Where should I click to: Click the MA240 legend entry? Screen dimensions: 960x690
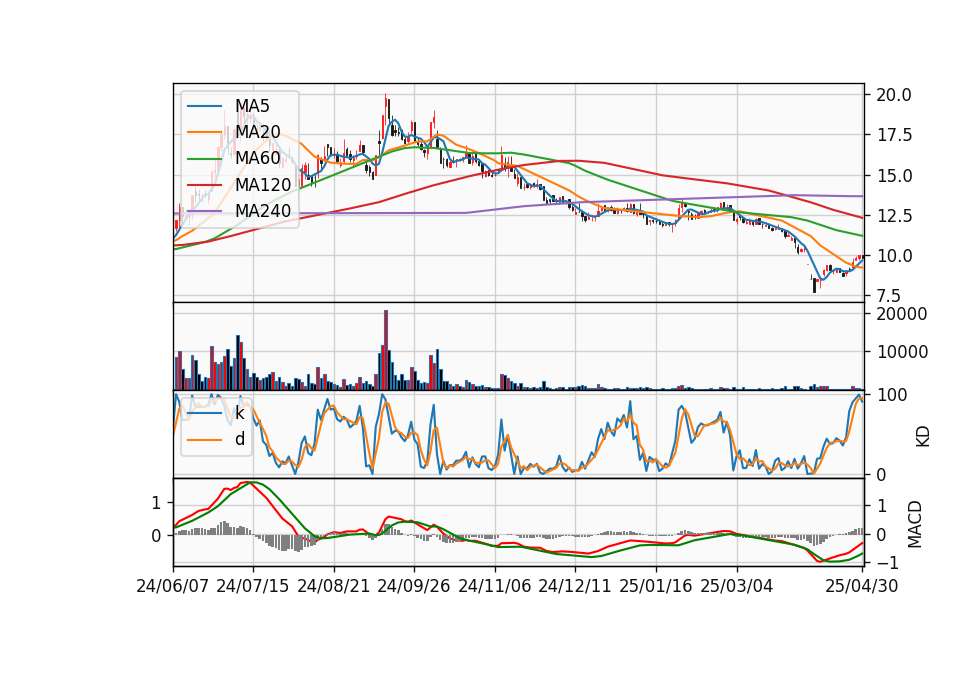[x=239, y=211]
